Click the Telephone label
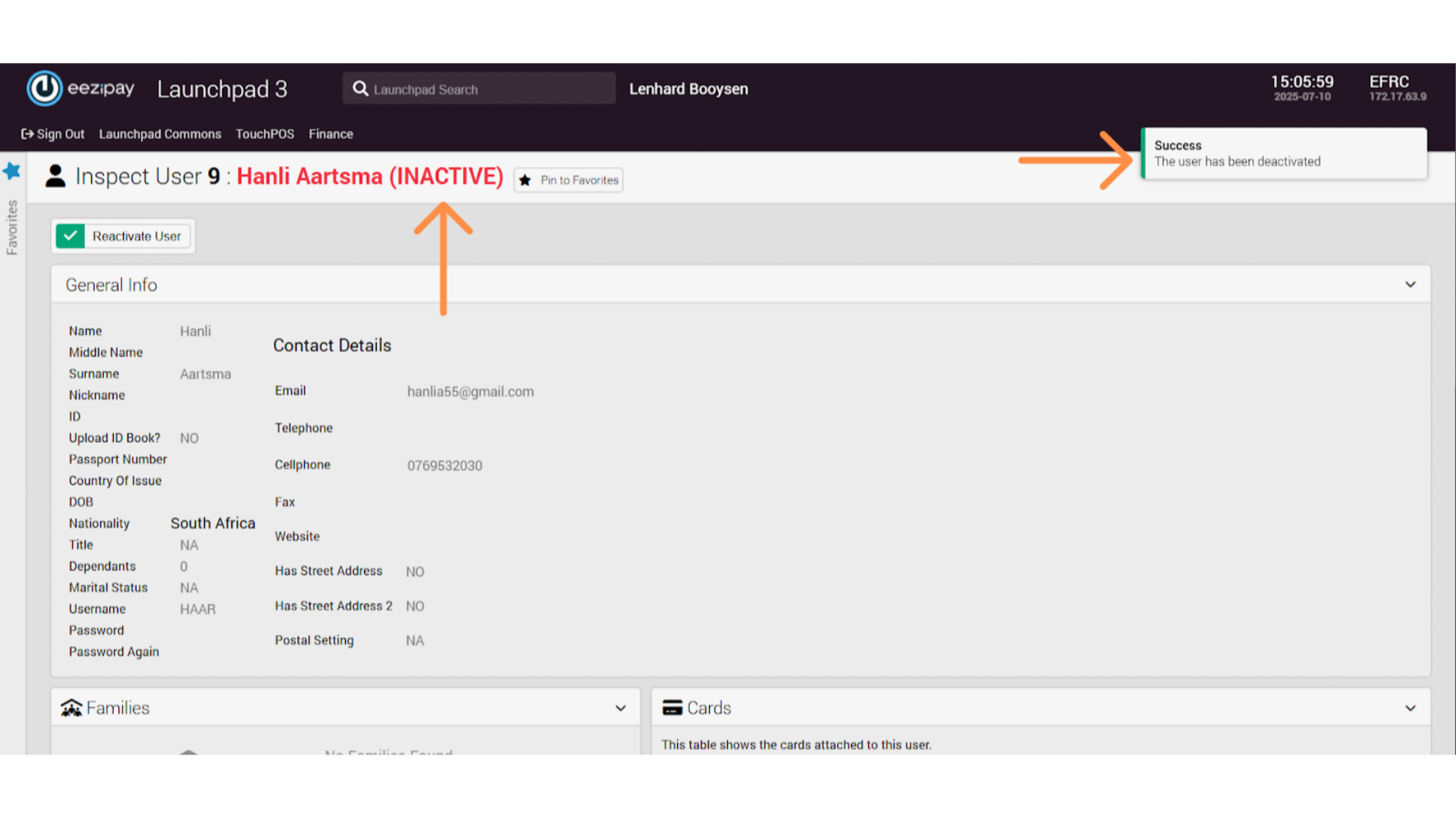1456x819 pixels. point(303,428)
